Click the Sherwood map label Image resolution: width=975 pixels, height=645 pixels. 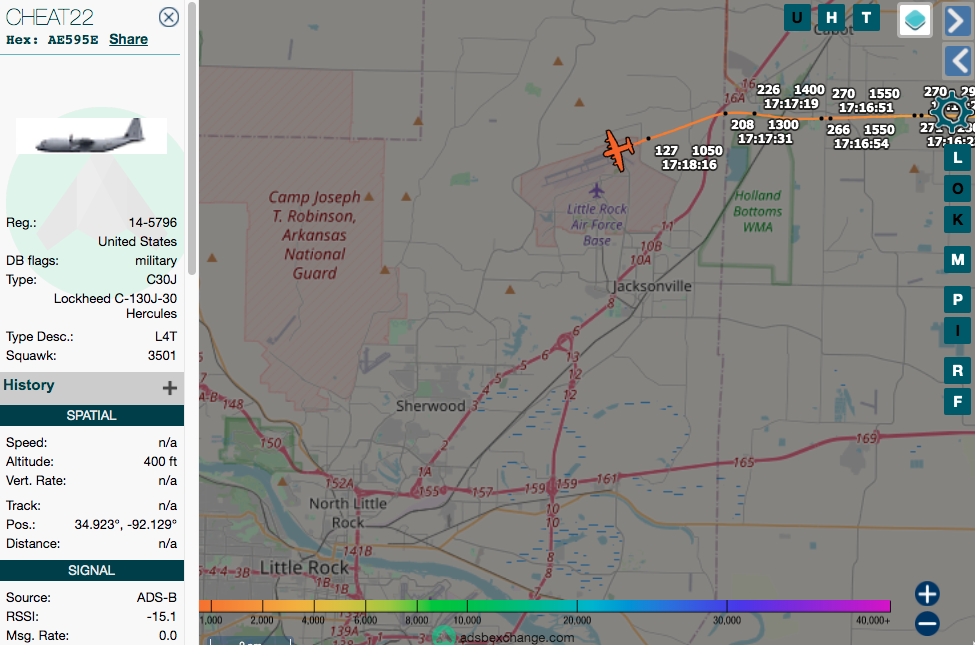(430, 406)
